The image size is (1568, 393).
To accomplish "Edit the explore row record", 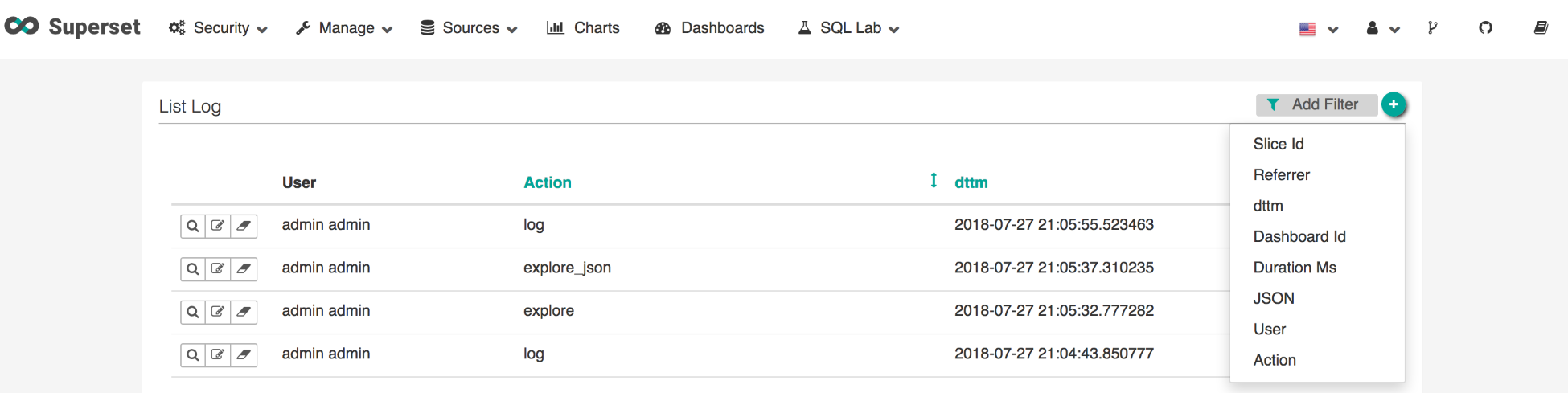I will pos(218,312).
